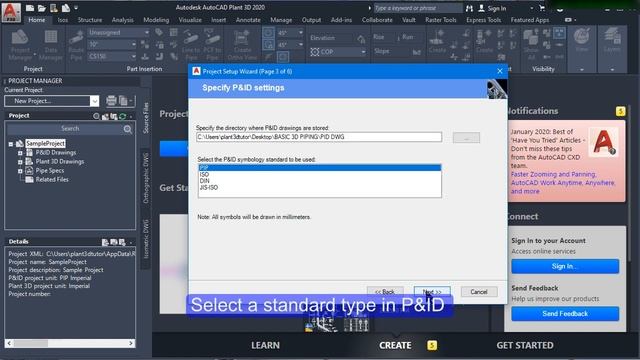Select PIP symbology standard

click(320, 168)
